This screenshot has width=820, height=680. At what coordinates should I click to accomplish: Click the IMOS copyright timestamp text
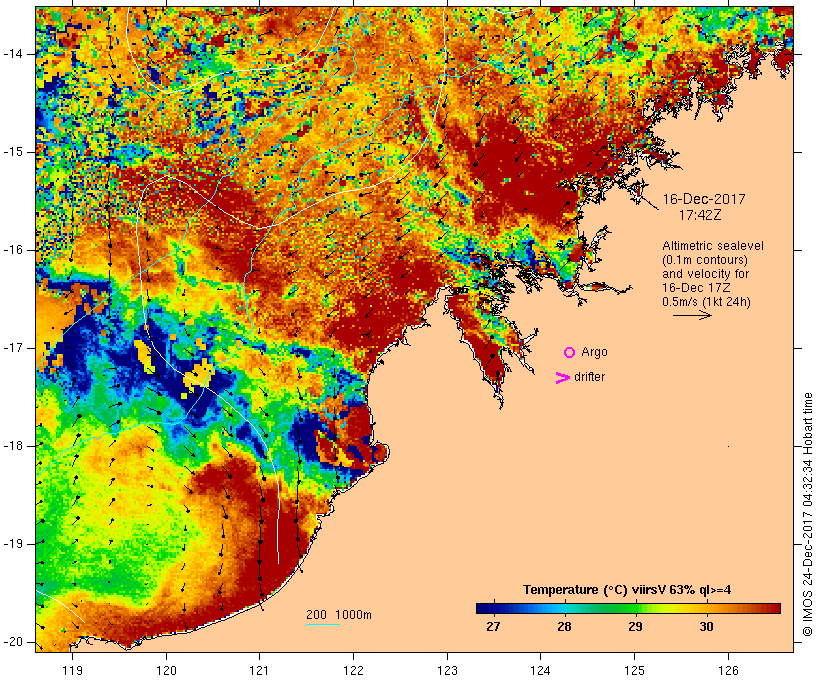coord(808,515)
